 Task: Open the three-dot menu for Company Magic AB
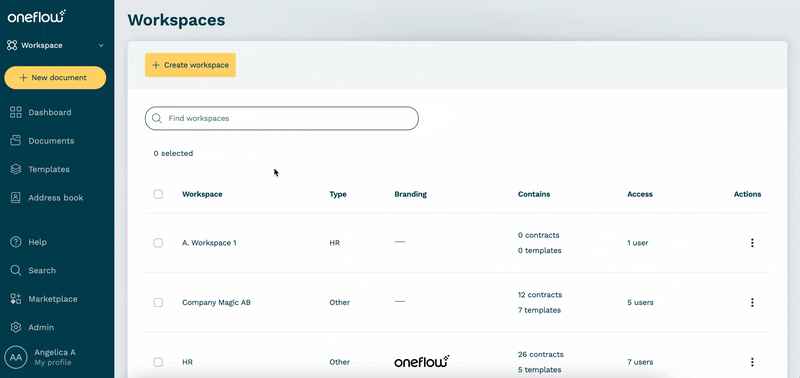click(x=752, y=303)
